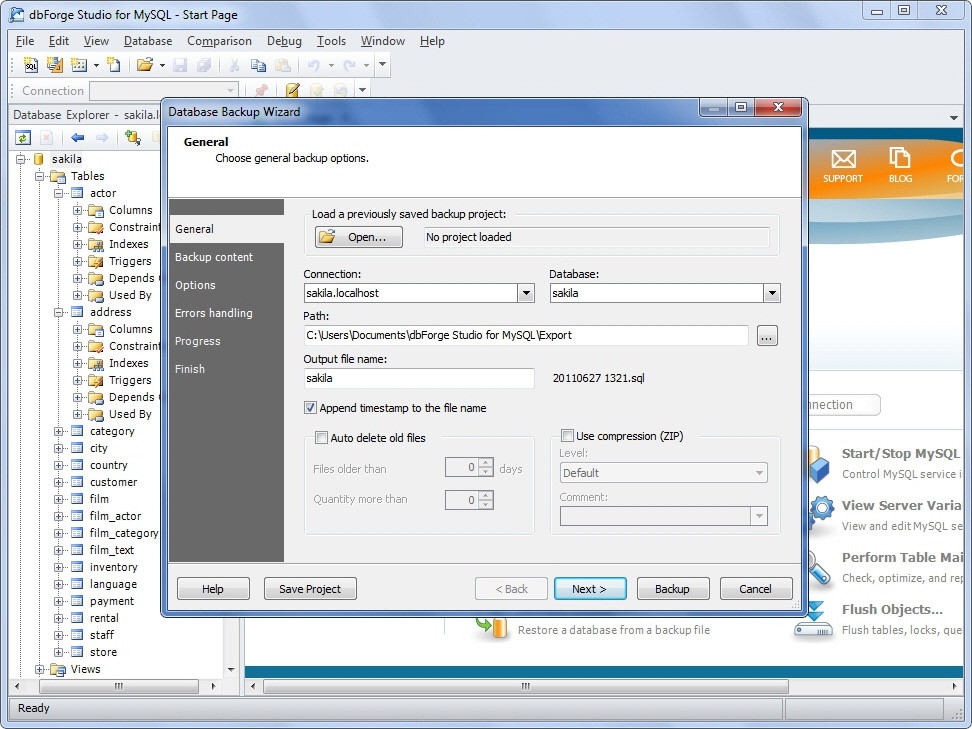972x729 pixels.
Task: Click the Indexes folder icon under actor
Action: pos(95,244)
